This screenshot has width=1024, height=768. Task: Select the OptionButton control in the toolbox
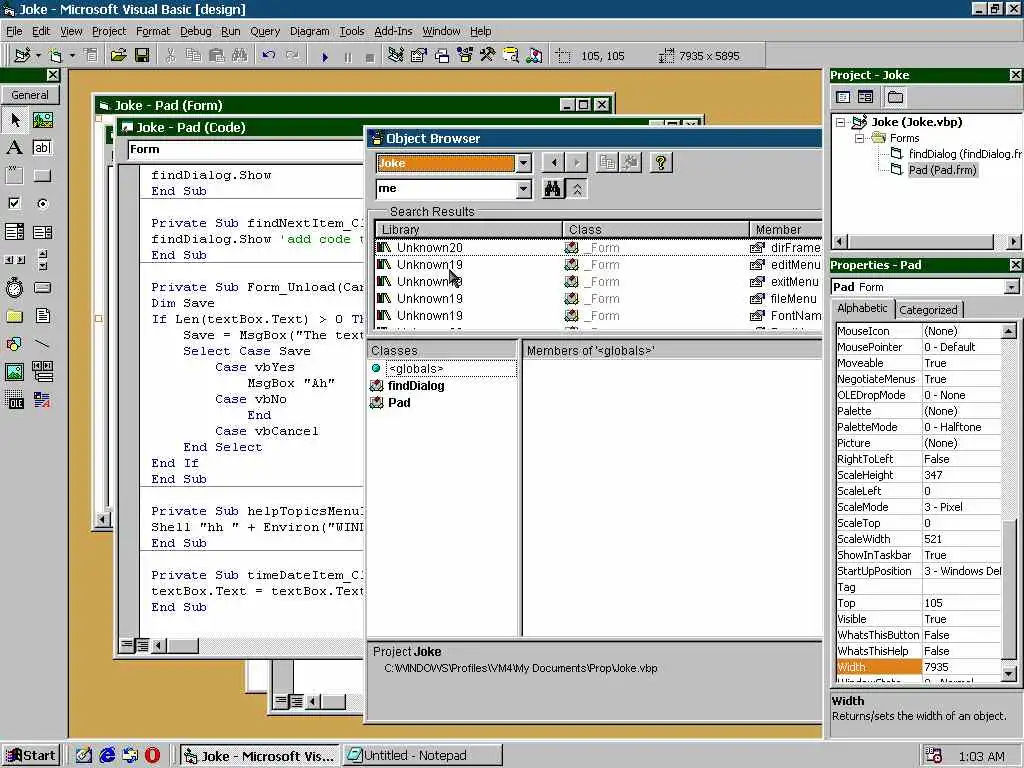tap(42, 204)
